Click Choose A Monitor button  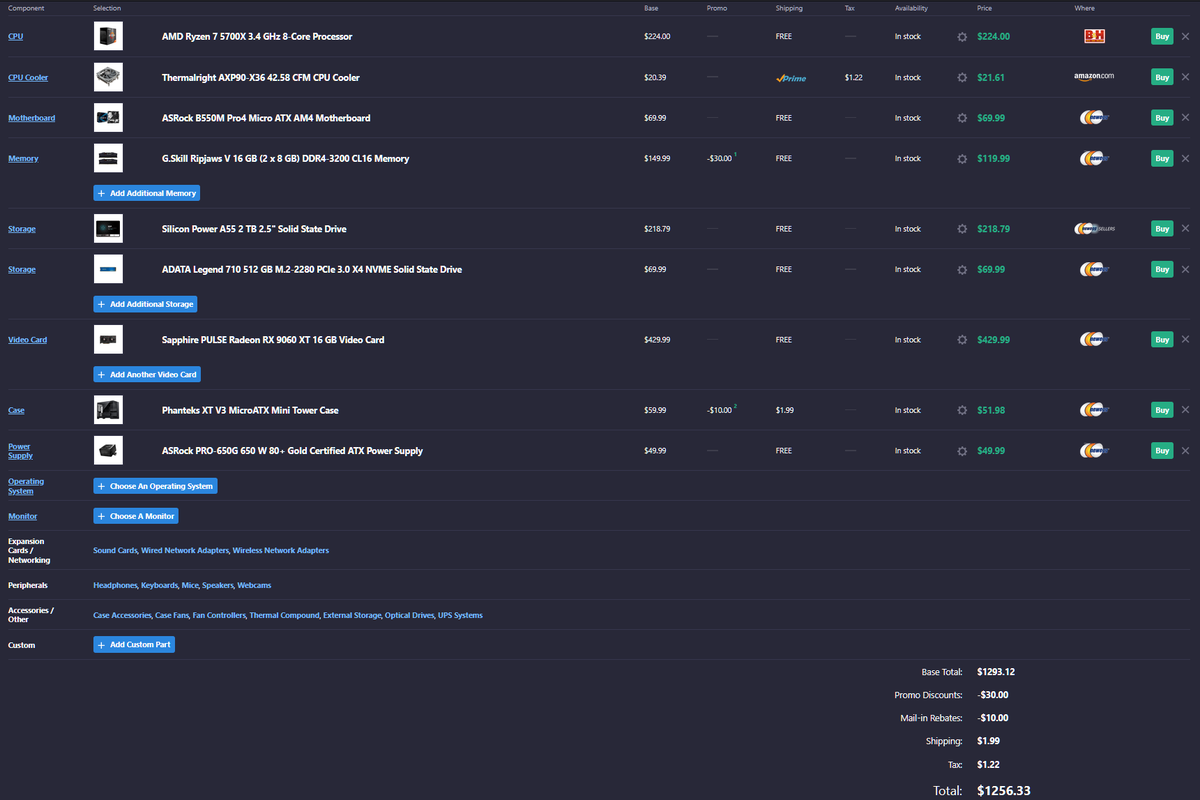point(136,516)
